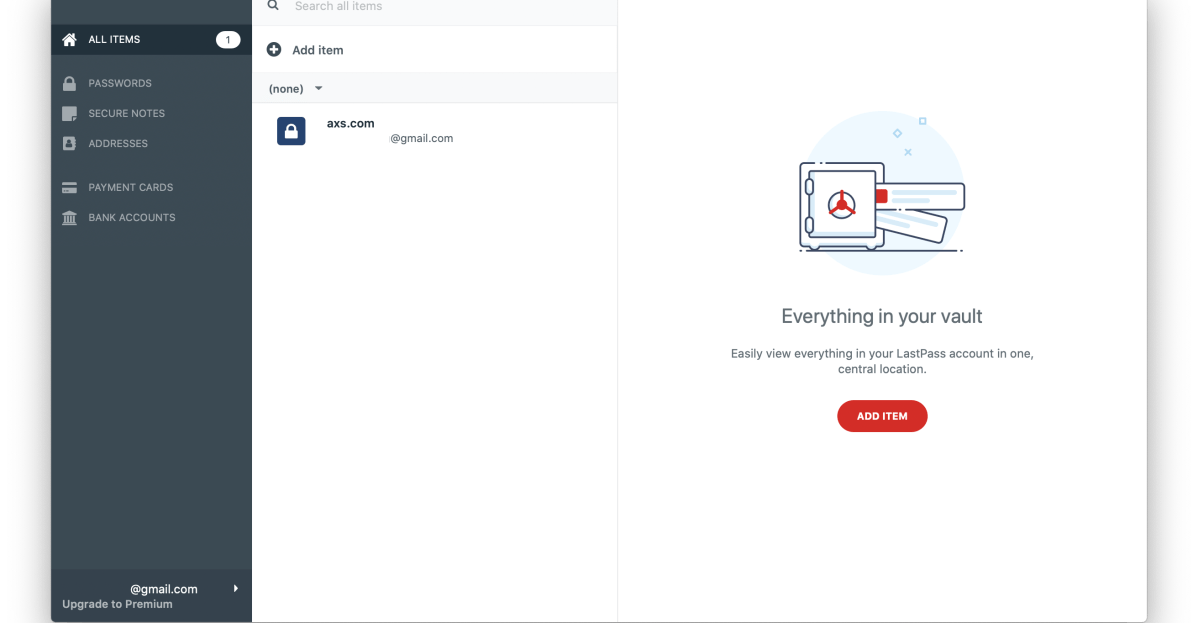Open the Passwords category
The image size is (1198, 623).
click(120, 84)
